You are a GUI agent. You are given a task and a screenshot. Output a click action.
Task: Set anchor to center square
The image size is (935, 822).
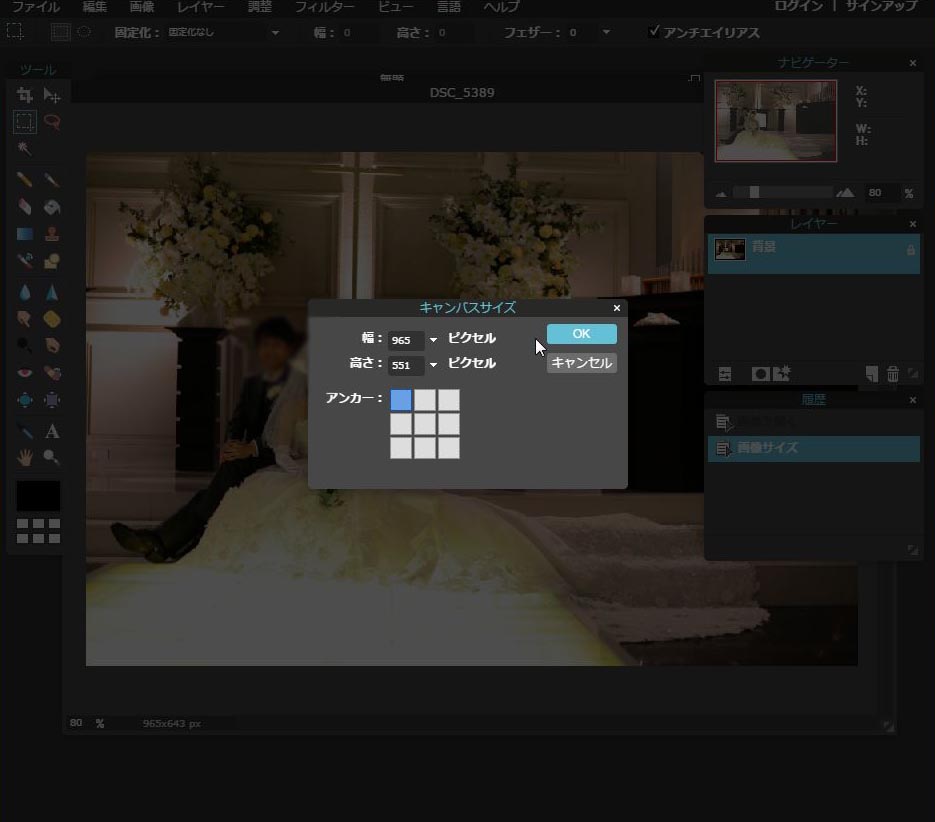coord(425,424)
